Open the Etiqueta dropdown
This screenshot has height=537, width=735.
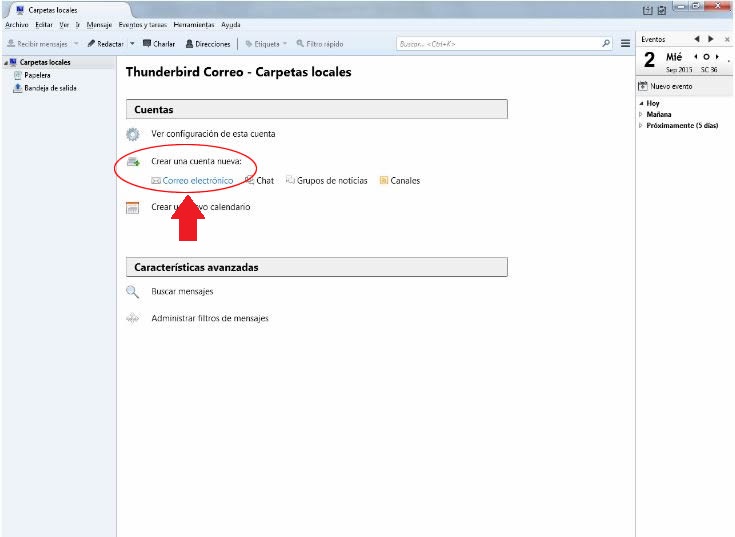click(266, 44)
